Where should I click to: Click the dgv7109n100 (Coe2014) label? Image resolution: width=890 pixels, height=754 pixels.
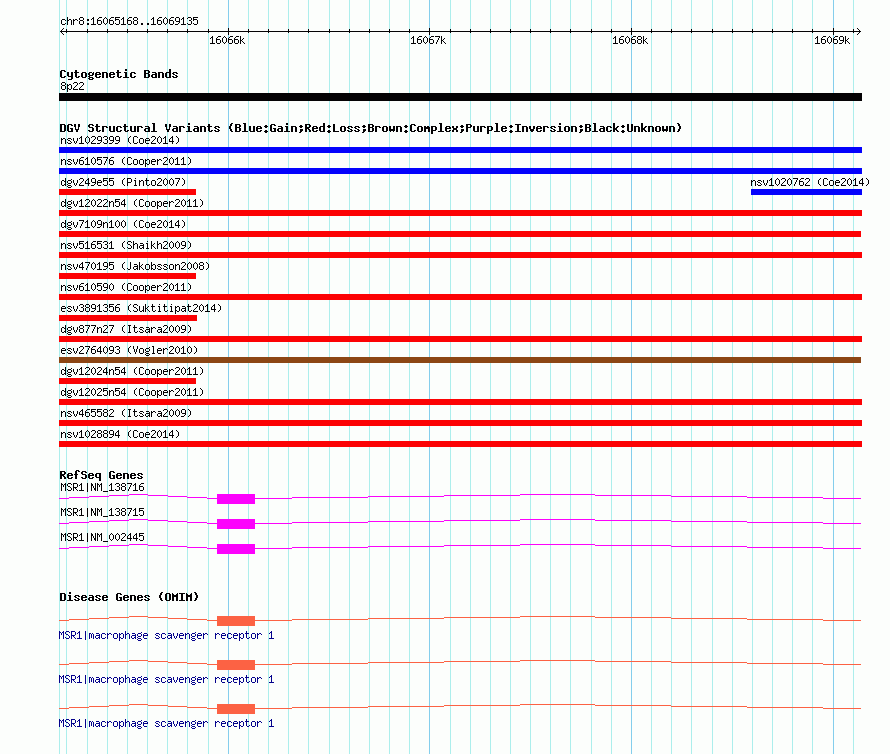tap(123, 224)
